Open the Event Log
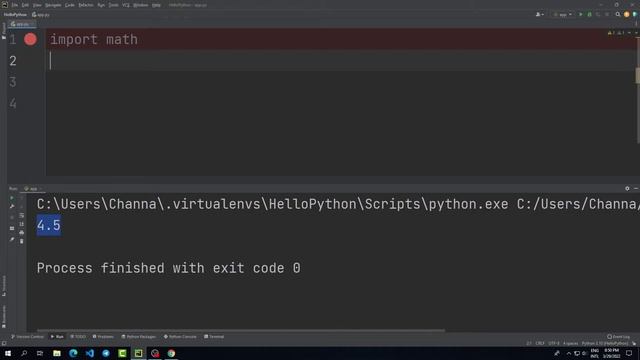This screenshot has height=360, width=640. click(x=618, y=337)
